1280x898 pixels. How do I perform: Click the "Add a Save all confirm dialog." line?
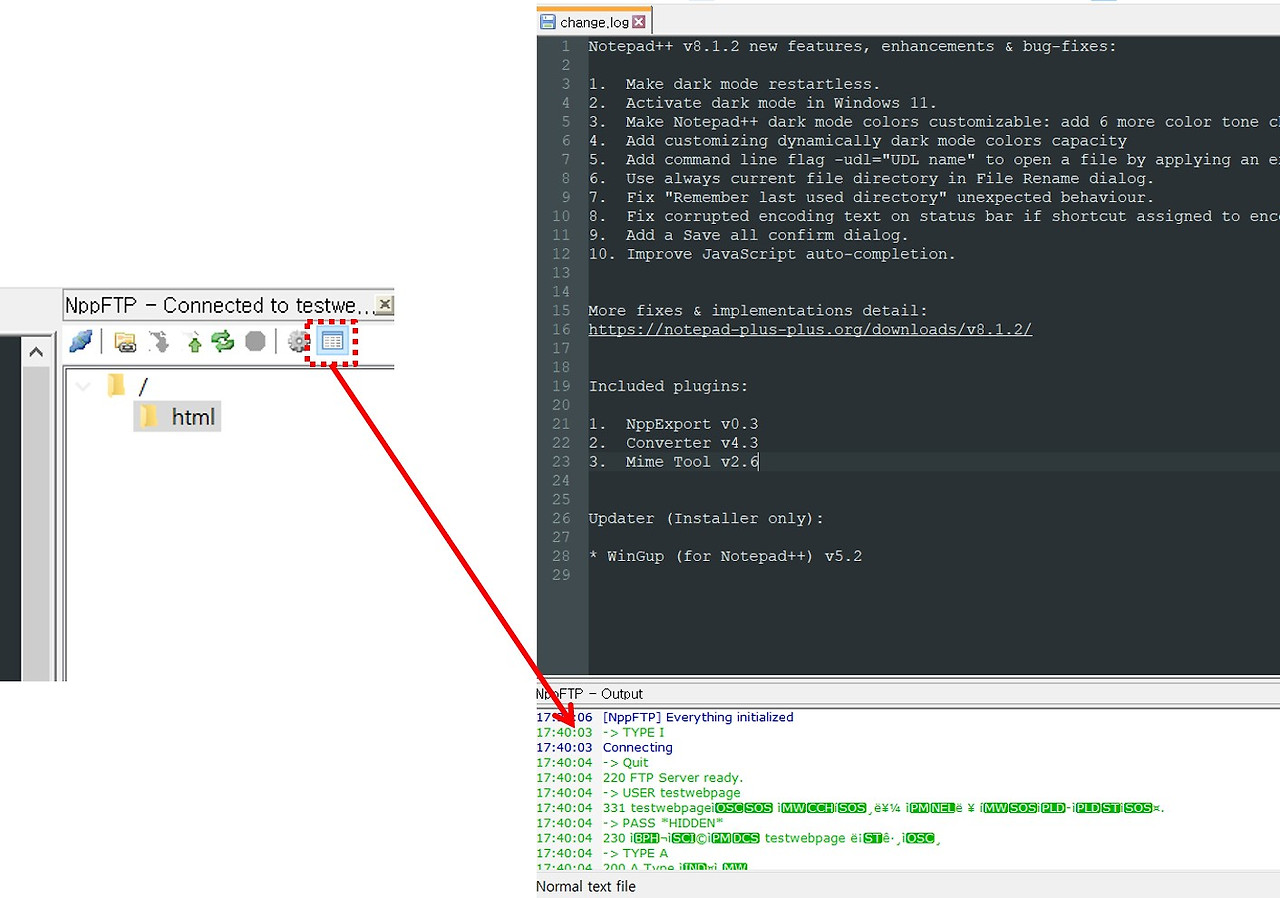748,236
